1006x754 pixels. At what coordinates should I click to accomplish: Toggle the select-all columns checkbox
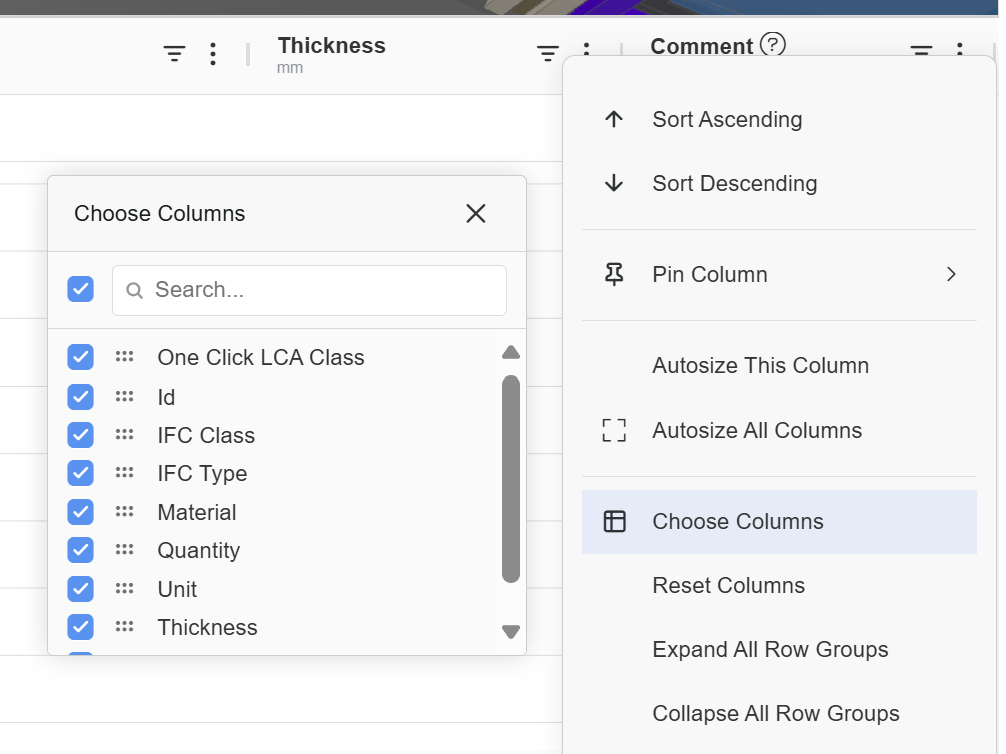(x=80, y=289)
